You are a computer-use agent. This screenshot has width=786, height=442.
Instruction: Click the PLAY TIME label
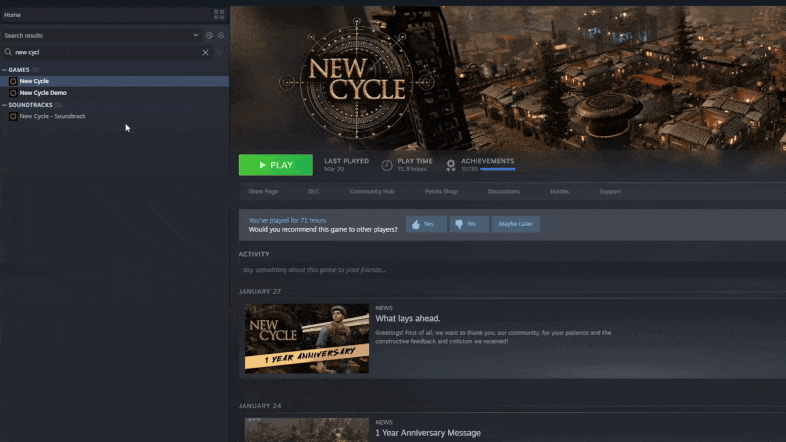click(415, 161)
